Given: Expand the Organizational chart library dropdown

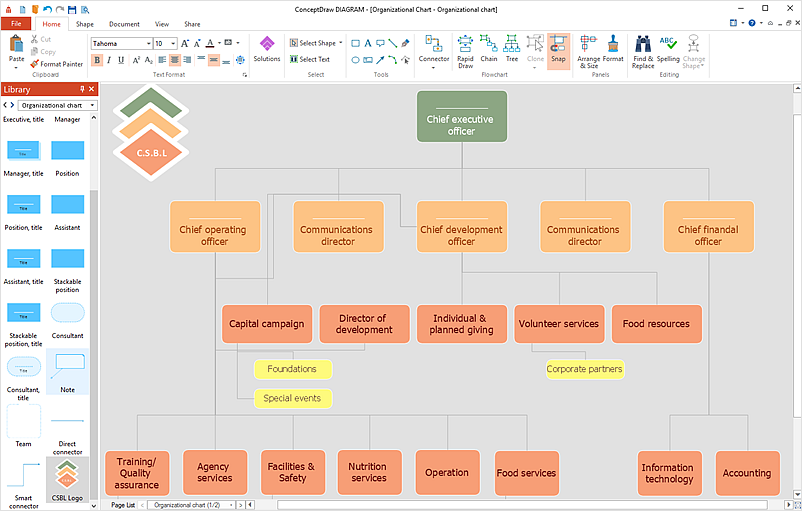Looking at the screenshot, I should (x=92, y=105).
